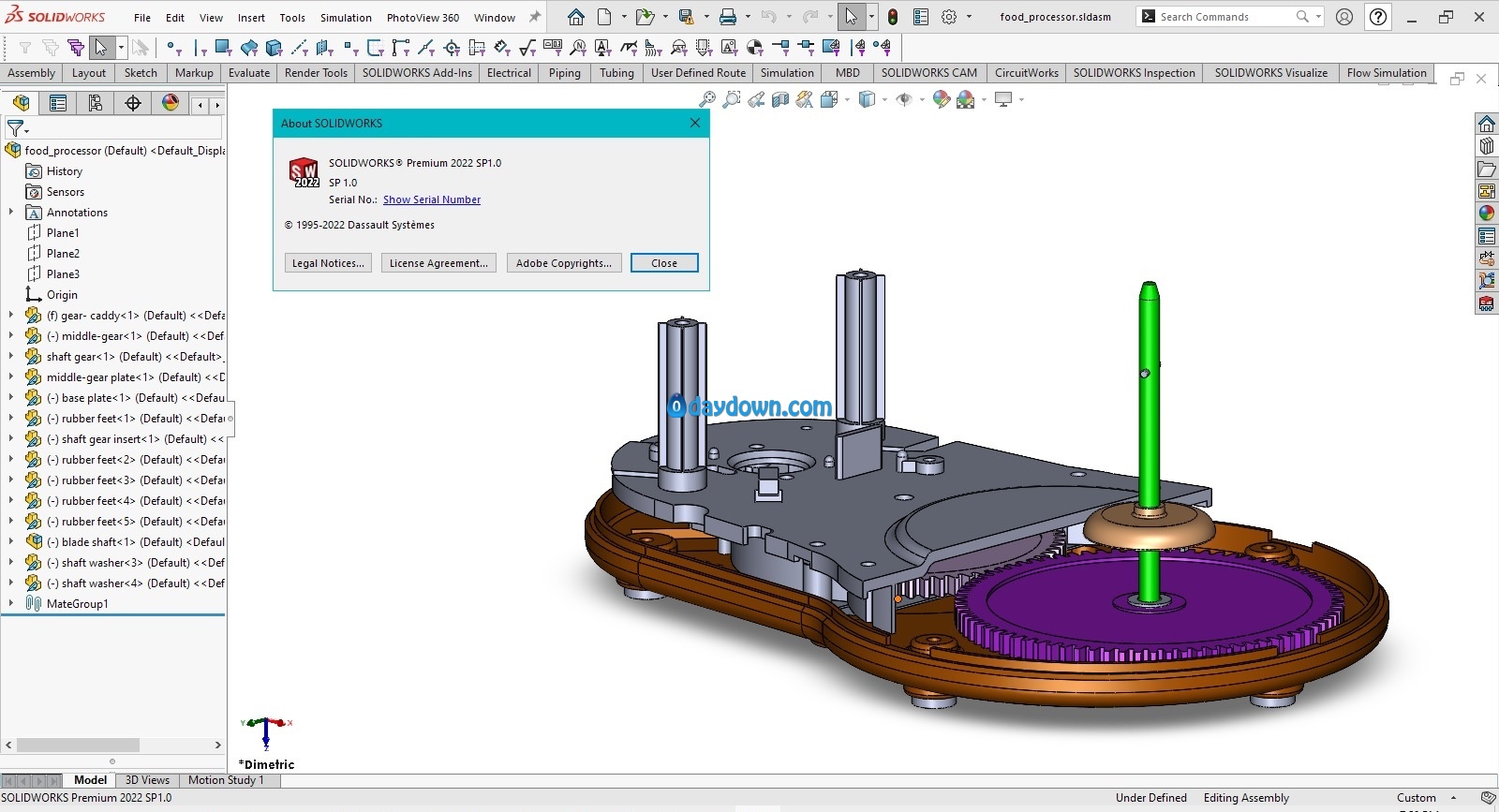This screenshot has height=812, width=1499.
Task: Click the License Agreement... button
Action: click(x=438, y=263)
